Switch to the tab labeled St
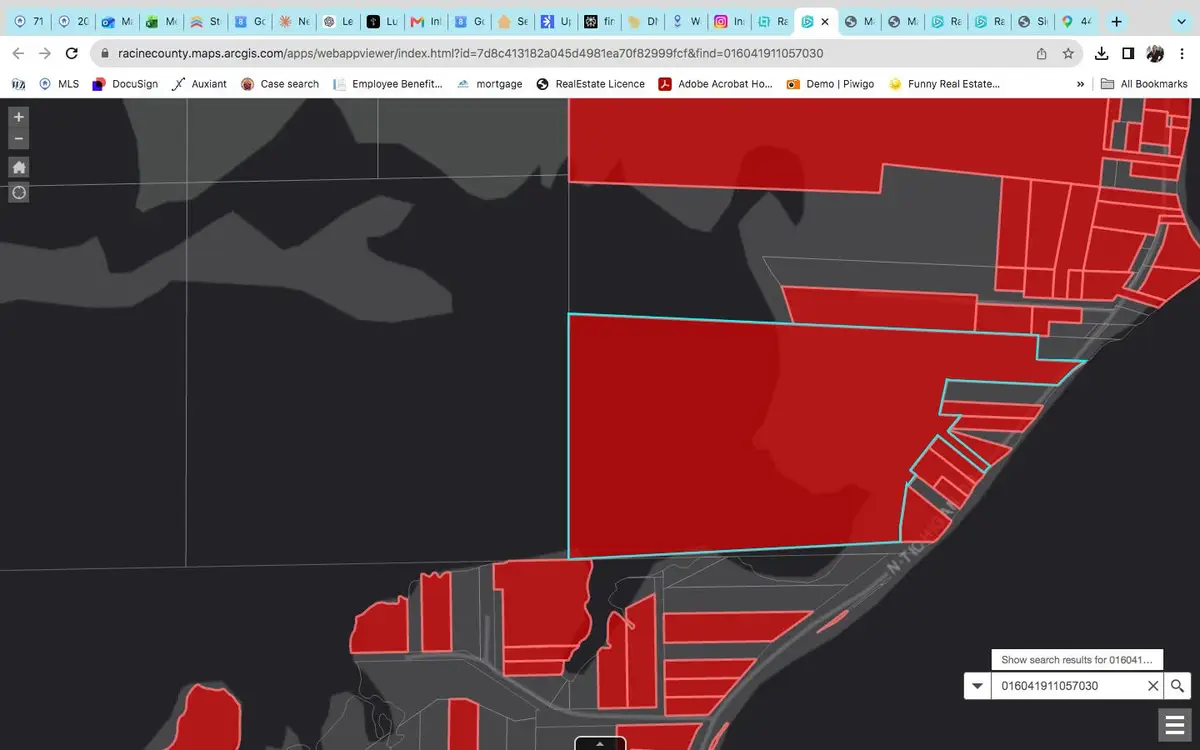 (x=206, y=21)
